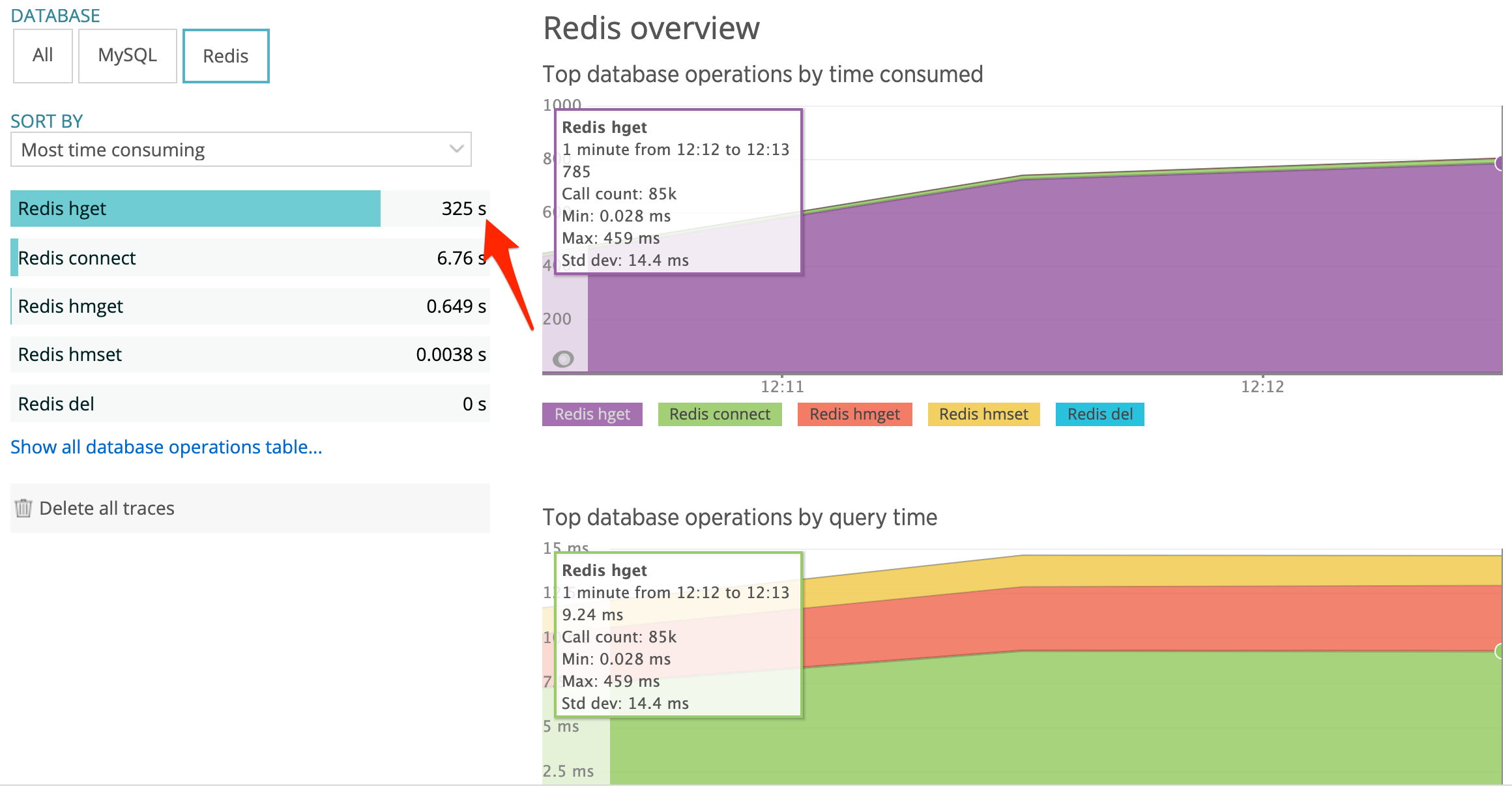Image resolution: width=1512 pixels, height=791 pixels.
Task: Open the Most time consuming sort dropdown
Action: (241, 150)
